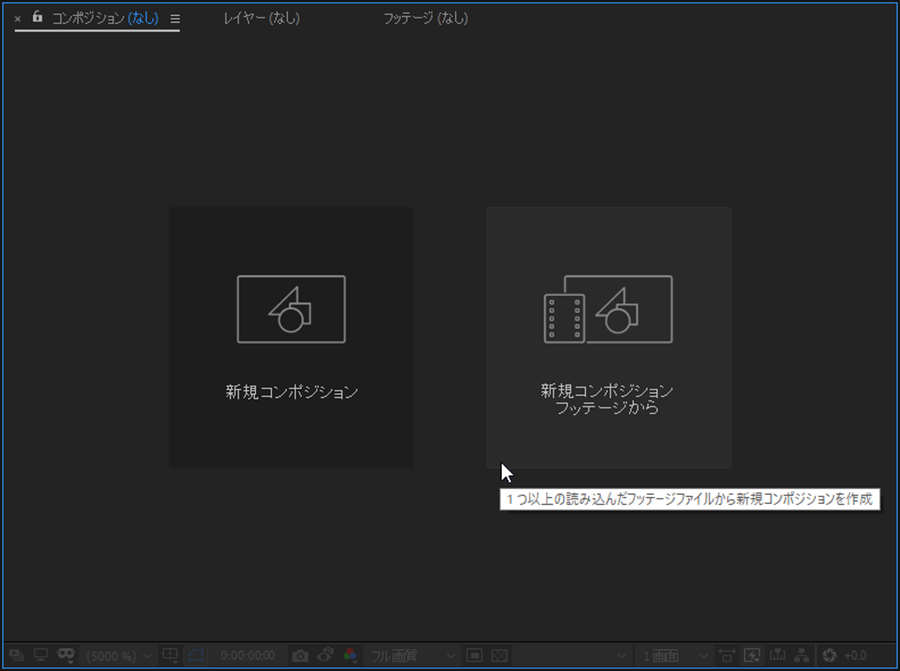Toggle mask and shape path visibility
The image size is (900, 671).
[x=66, y=655]
